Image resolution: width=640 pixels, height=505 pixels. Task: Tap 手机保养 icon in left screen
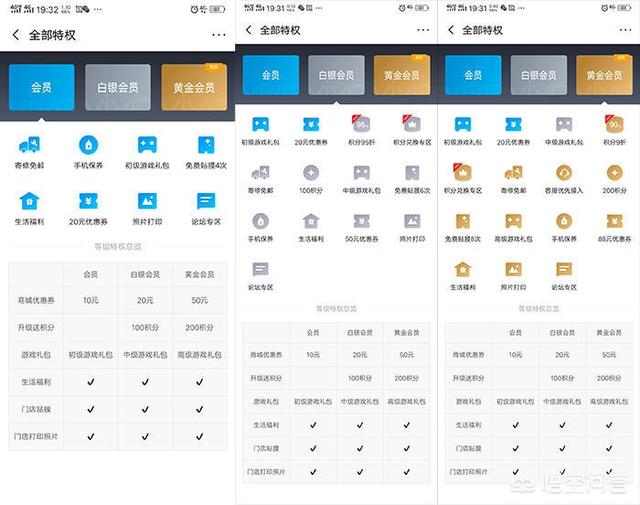pos(91,146)
